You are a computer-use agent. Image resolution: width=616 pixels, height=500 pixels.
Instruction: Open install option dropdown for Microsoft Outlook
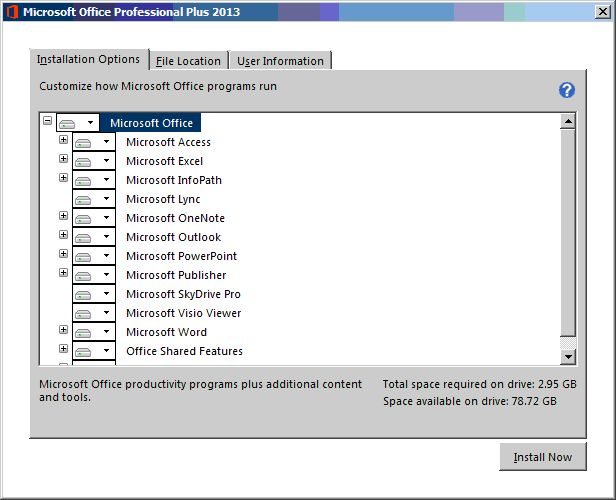coord(94,237)
